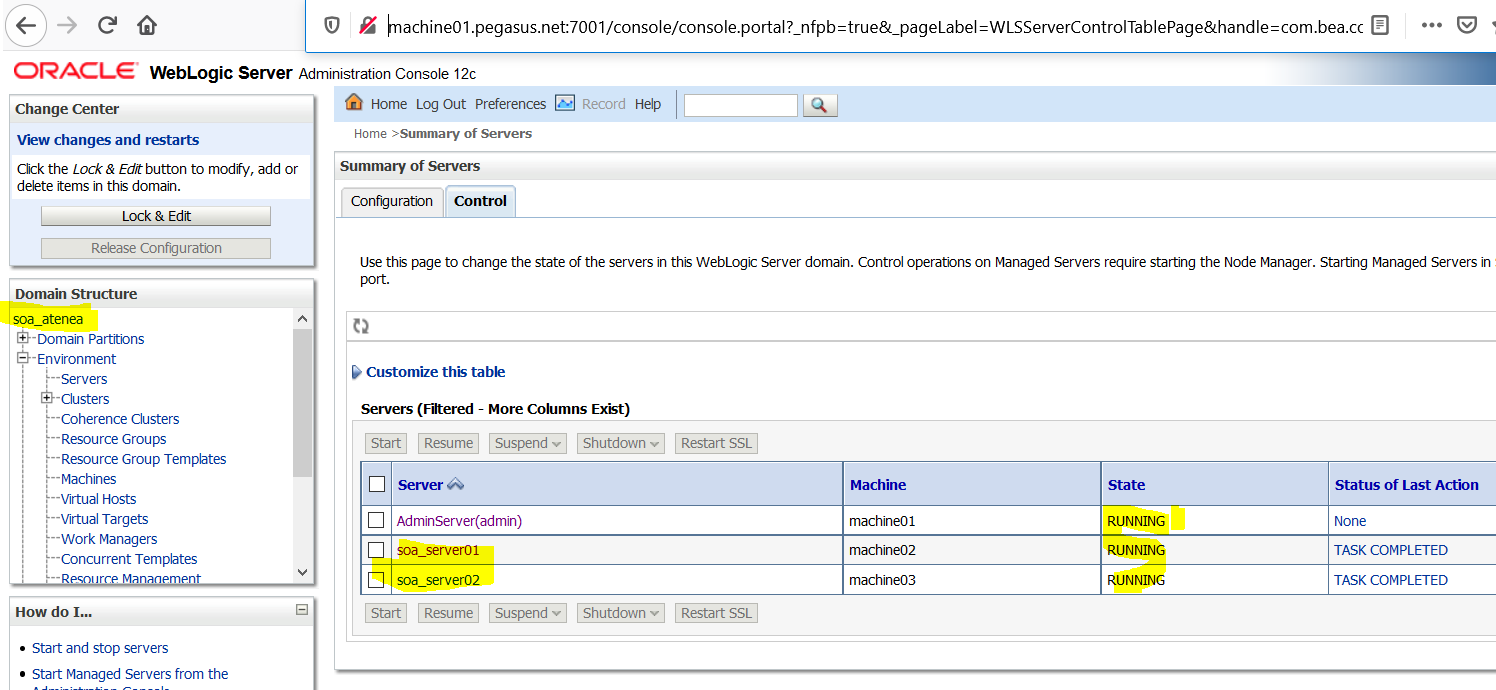Click the Release Configuration button
Screen dimensions: 1496x690
pos(156,248)
